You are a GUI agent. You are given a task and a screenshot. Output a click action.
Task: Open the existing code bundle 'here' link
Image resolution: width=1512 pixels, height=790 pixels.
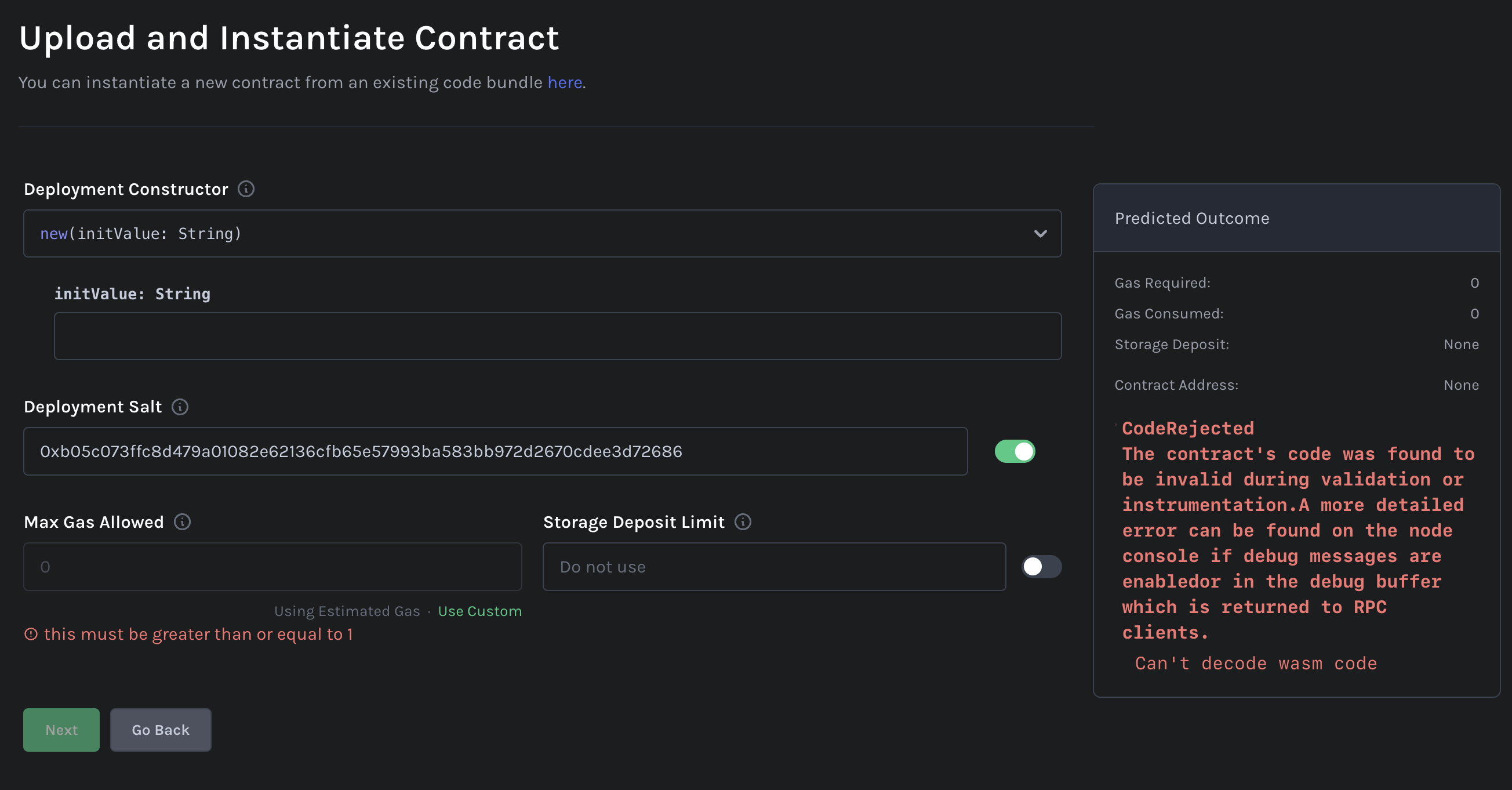pos(564,82)
